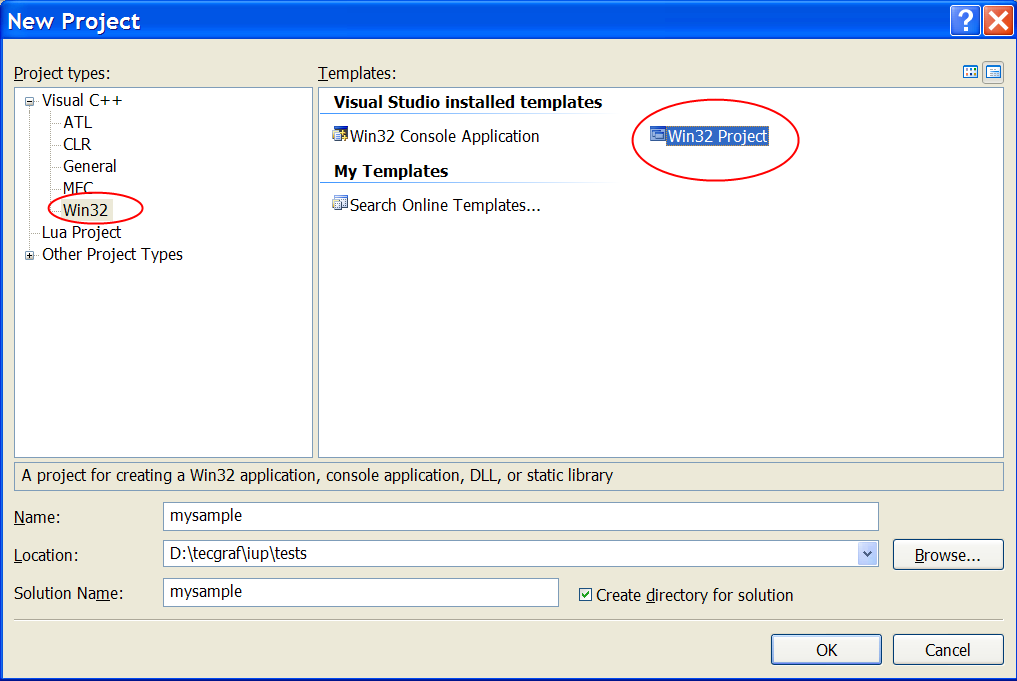Select Win32 project type
Screen dimensions: 1017x681
coord(86,210)
